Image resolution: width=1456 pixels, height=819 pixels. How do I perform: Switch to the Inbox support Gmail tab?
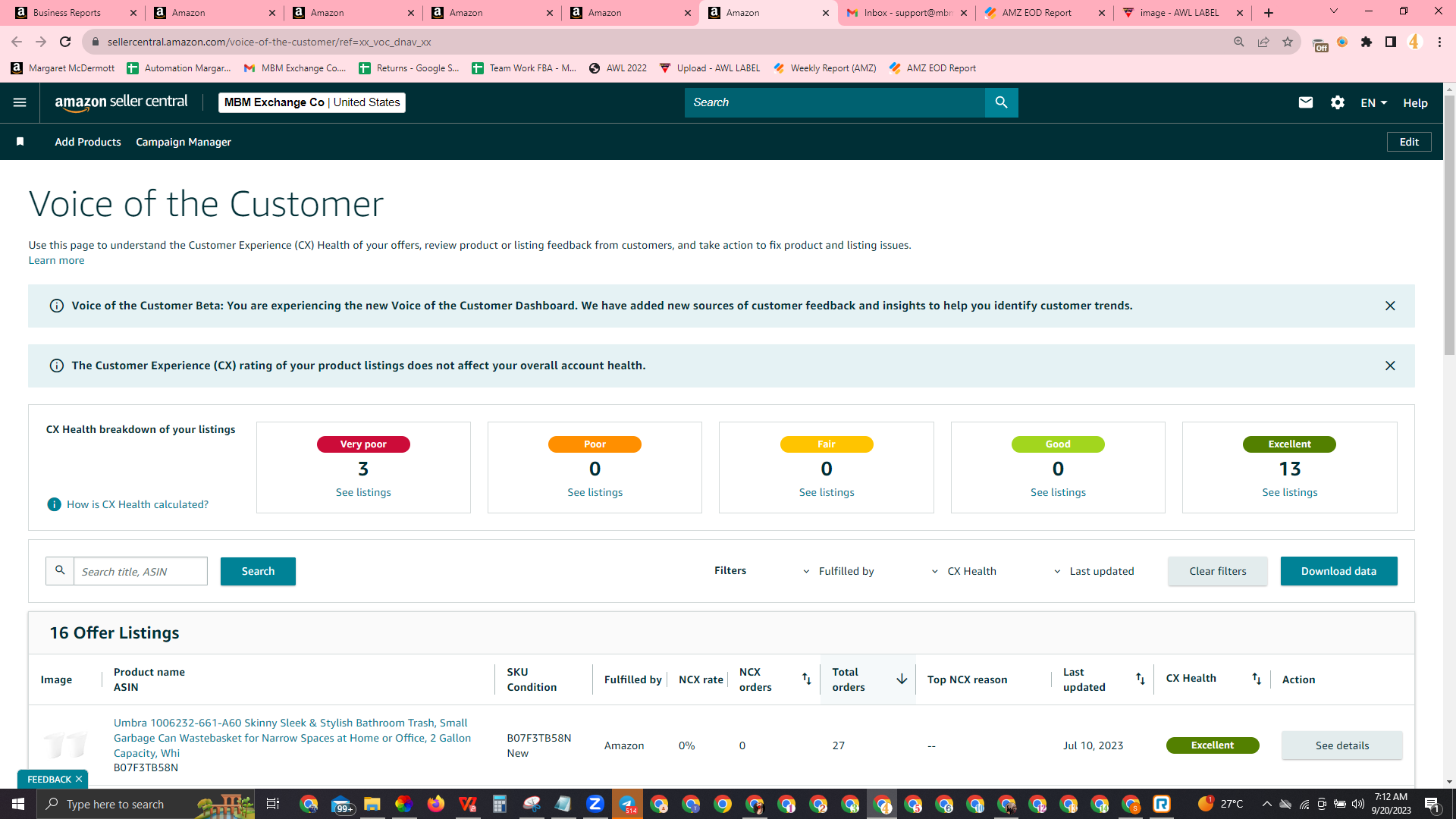(x=907, y=13)
